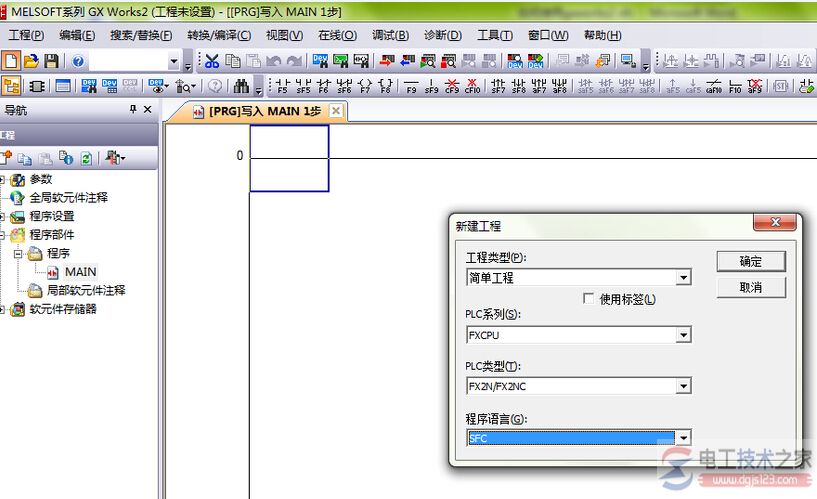Select 局部软元件注释 tree item
Viewport: 817px width, 499px height.
[x=86, y=290]
